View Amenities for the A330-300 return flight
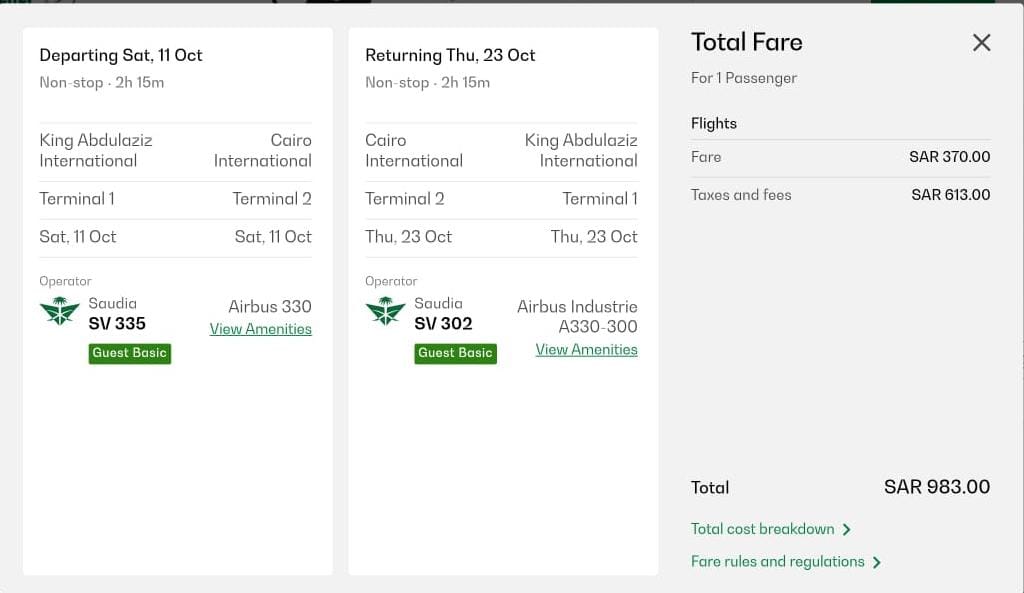Image resolution: width=1024 pixels, height=593 pixels. point(586,350)
